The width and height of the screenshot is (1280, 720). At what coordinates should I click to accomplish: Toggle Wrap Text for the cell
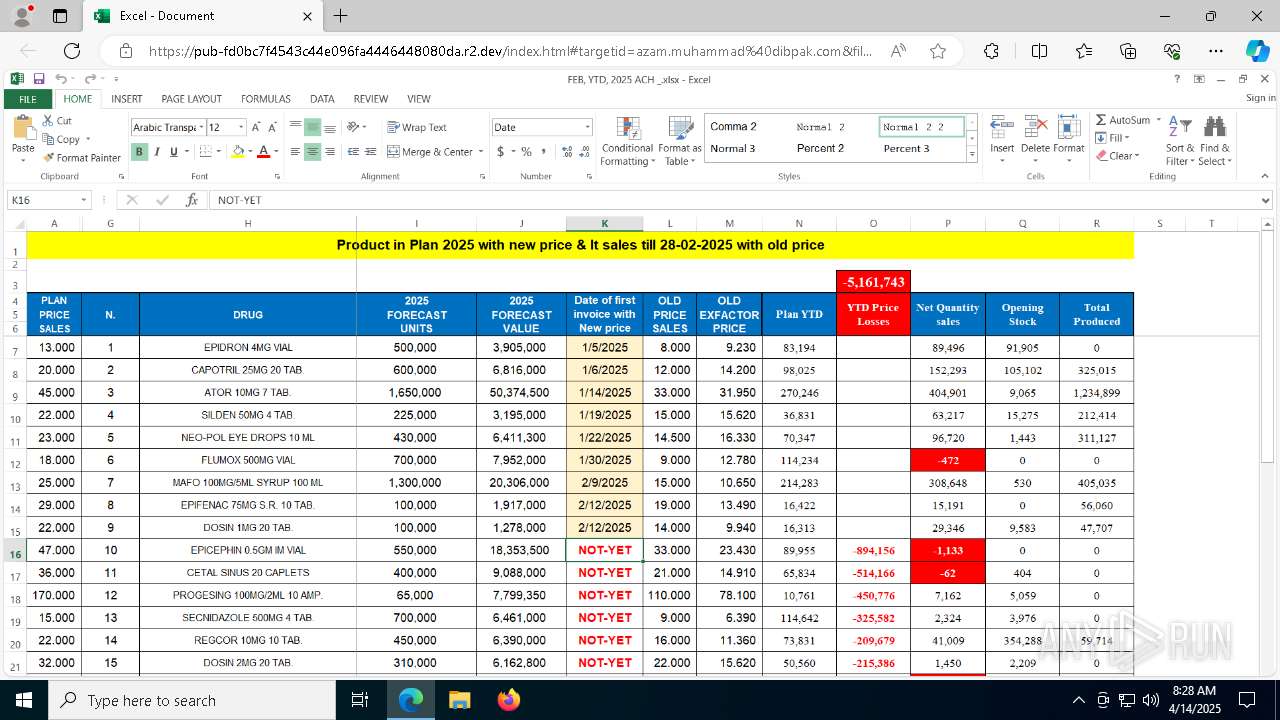pos(417,127)
